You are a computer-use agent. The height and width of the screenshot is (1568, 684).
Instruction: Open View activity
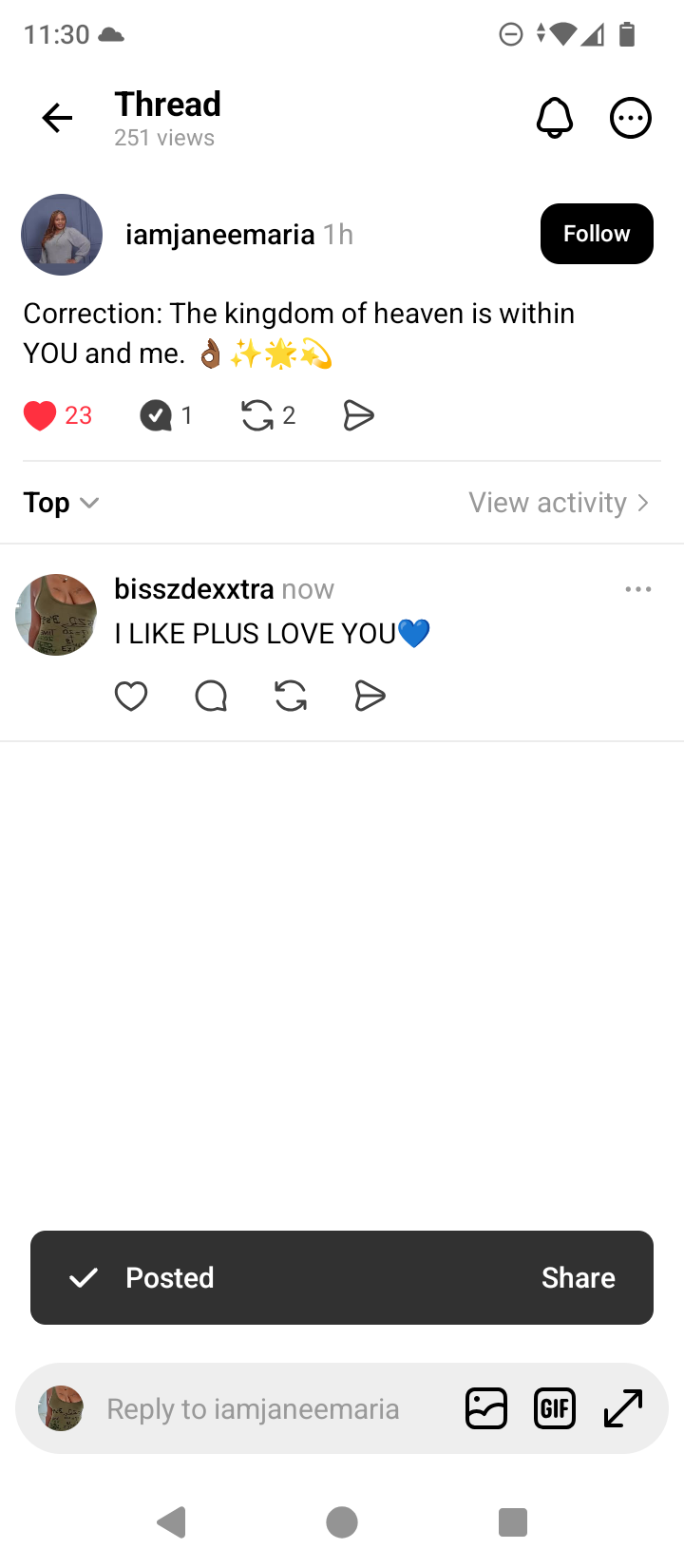pos(560,503)
